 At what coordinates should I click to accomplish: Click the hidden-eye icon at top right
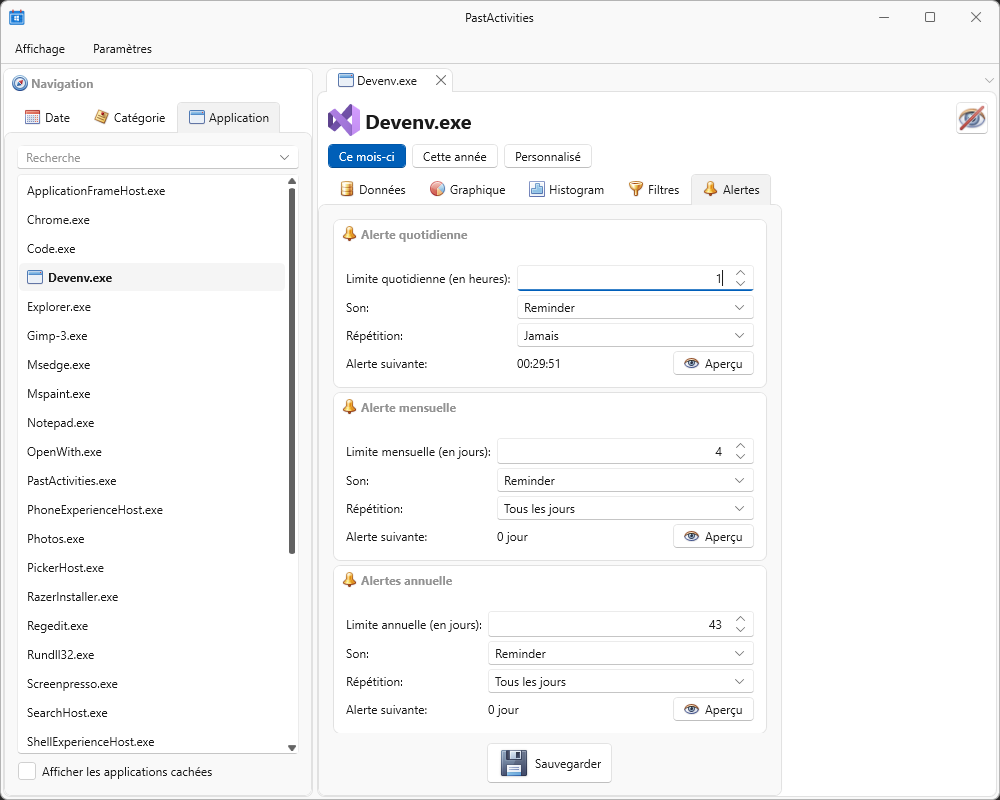[x=971, y=118]
